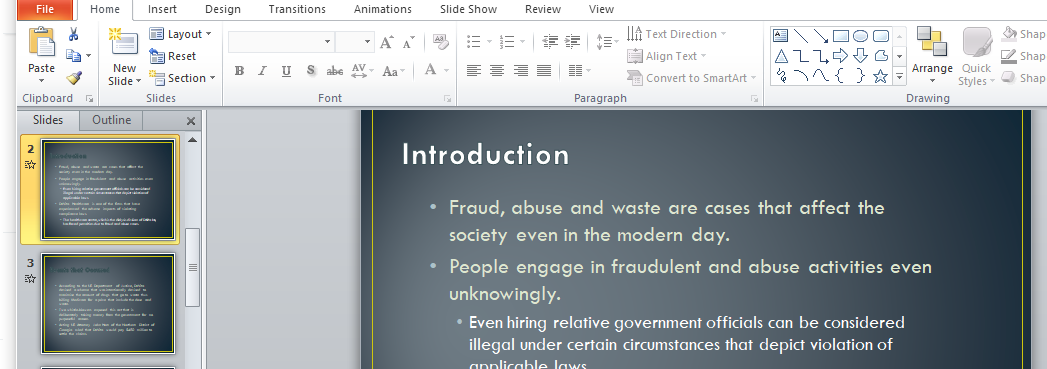Select the Format Painter brush
The image size is (1047, 369).
tap(73, 78)
